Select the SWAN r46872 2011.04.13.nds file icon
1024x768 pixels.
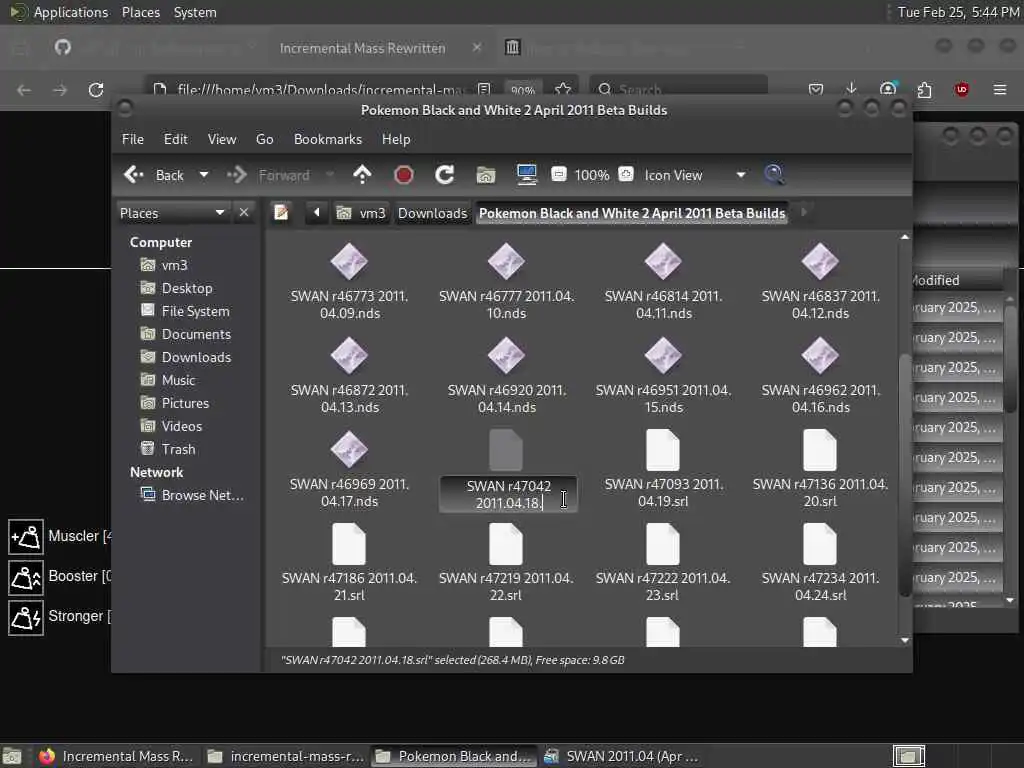[x=349, y=356]
